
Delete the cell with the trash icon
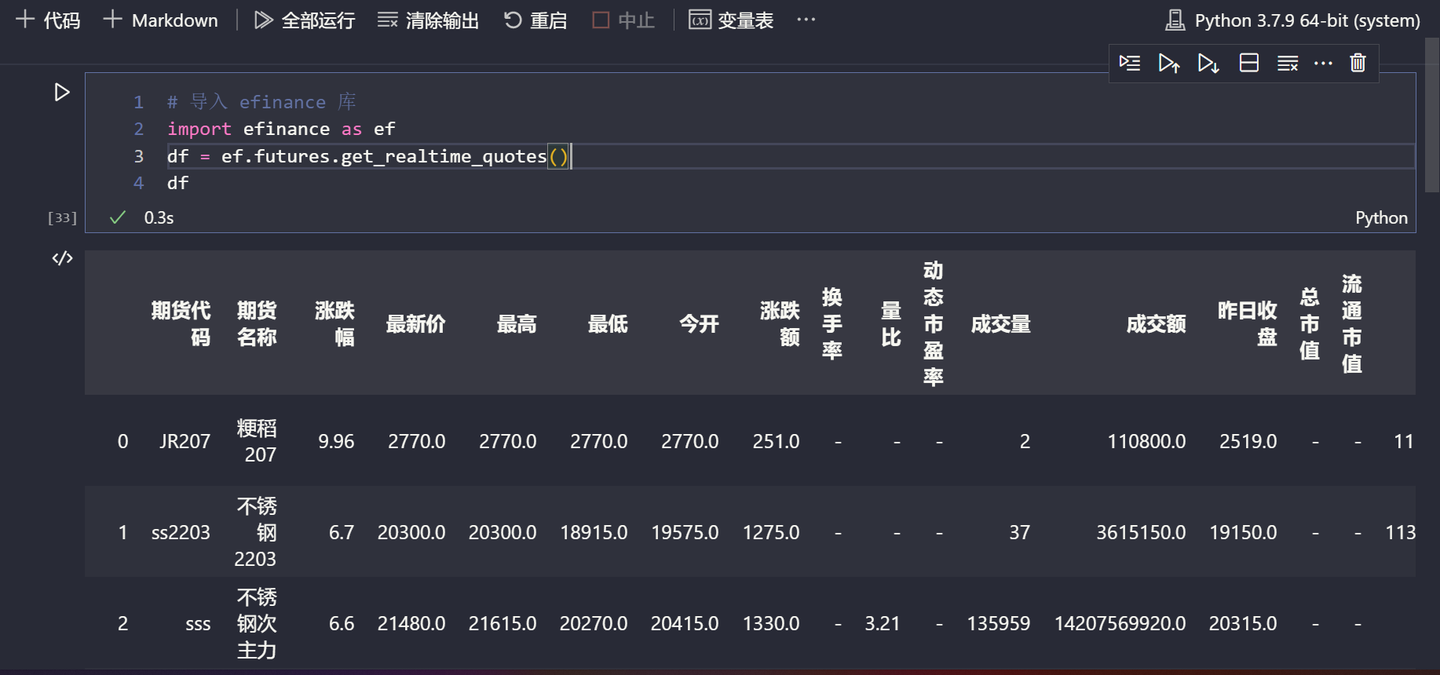pos(1357,62)
